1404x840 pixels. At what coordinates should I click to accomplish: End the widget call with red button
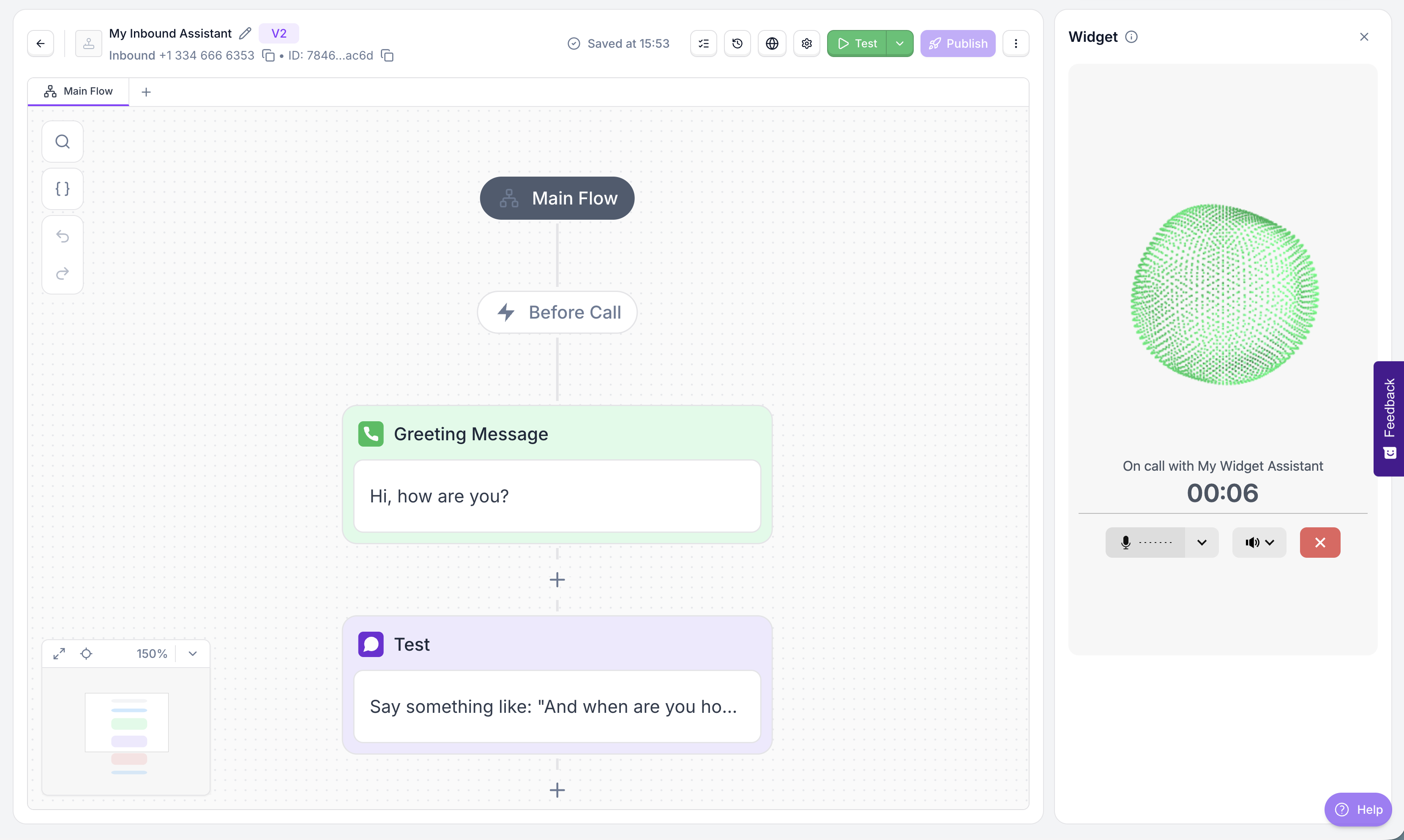pos(1319,542)
